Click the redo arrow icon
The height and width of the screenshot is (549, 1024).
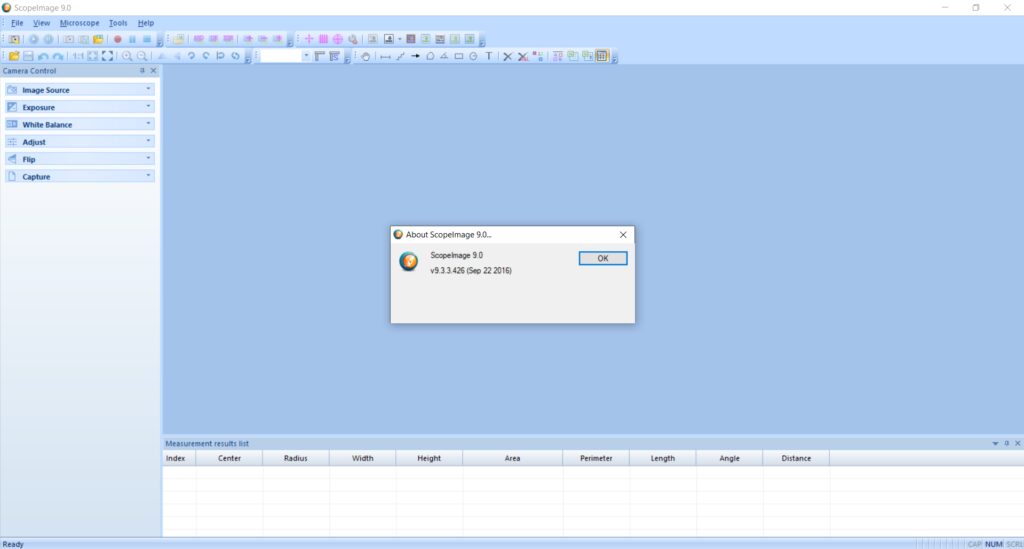click(58, 56)
